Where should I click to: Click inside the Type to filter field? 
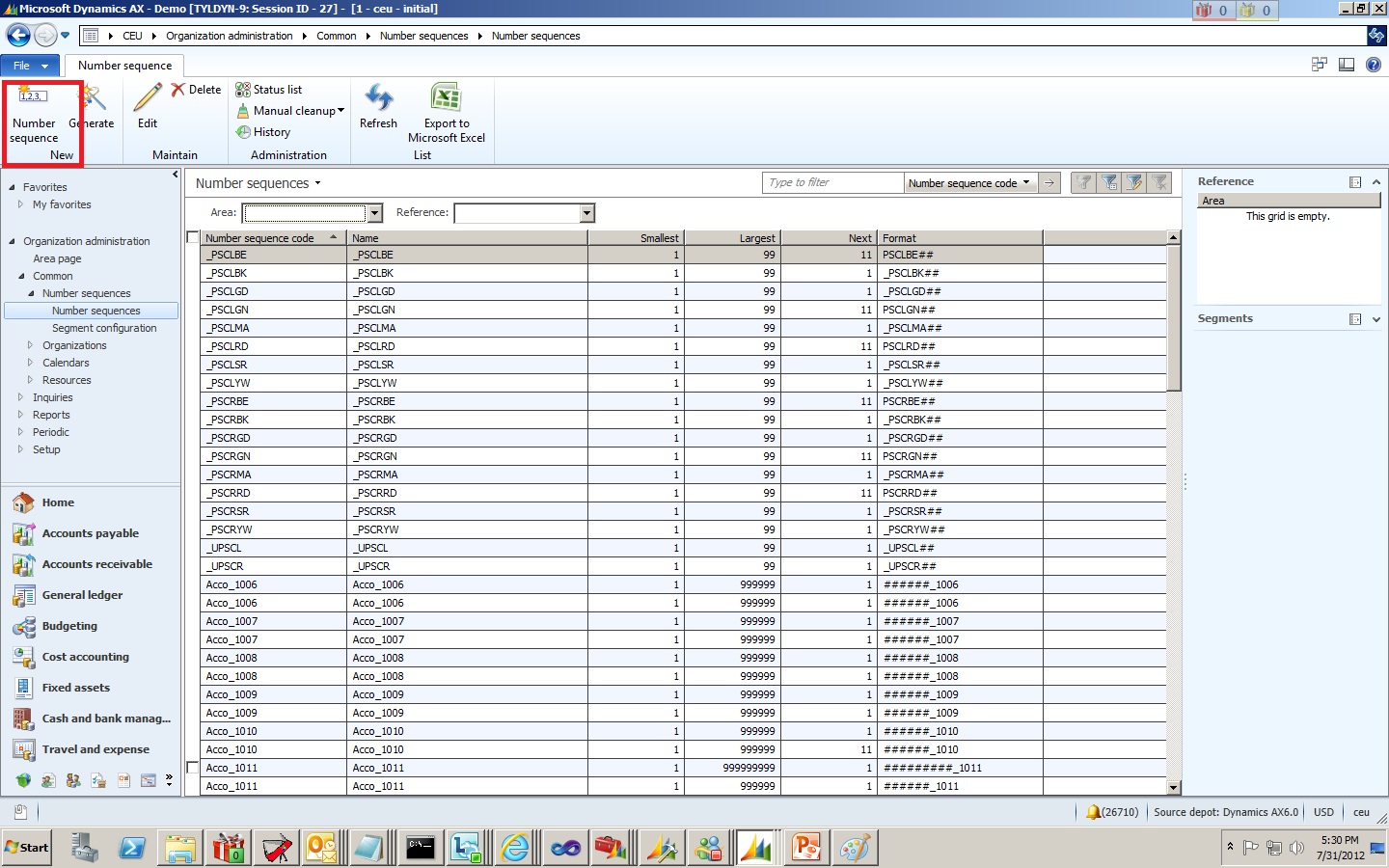coord(830,182)
